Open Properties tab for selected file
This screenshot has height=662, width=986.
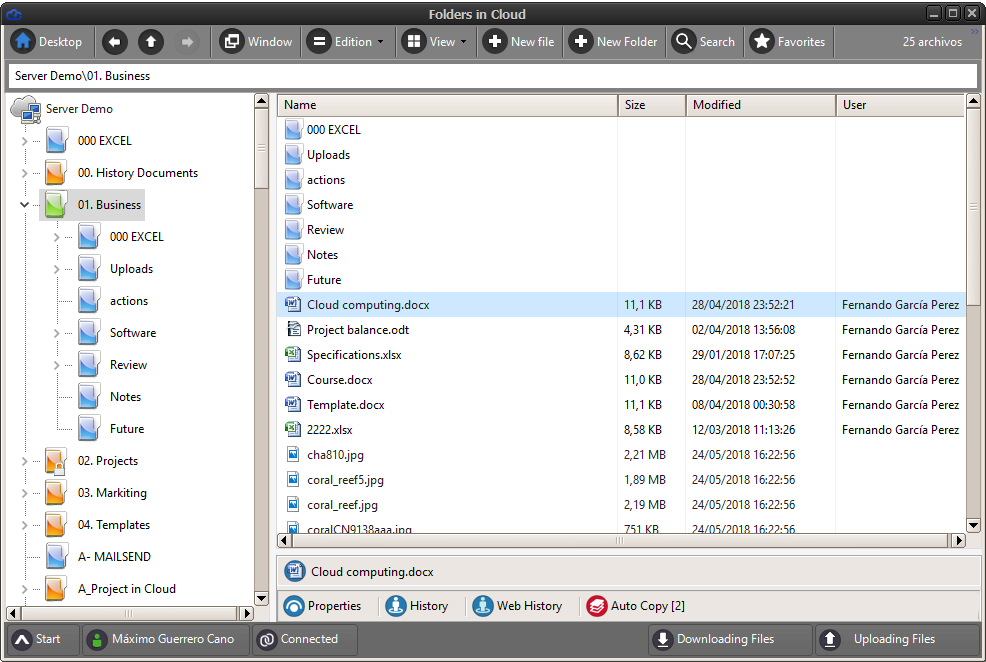[x=323, y=606]
